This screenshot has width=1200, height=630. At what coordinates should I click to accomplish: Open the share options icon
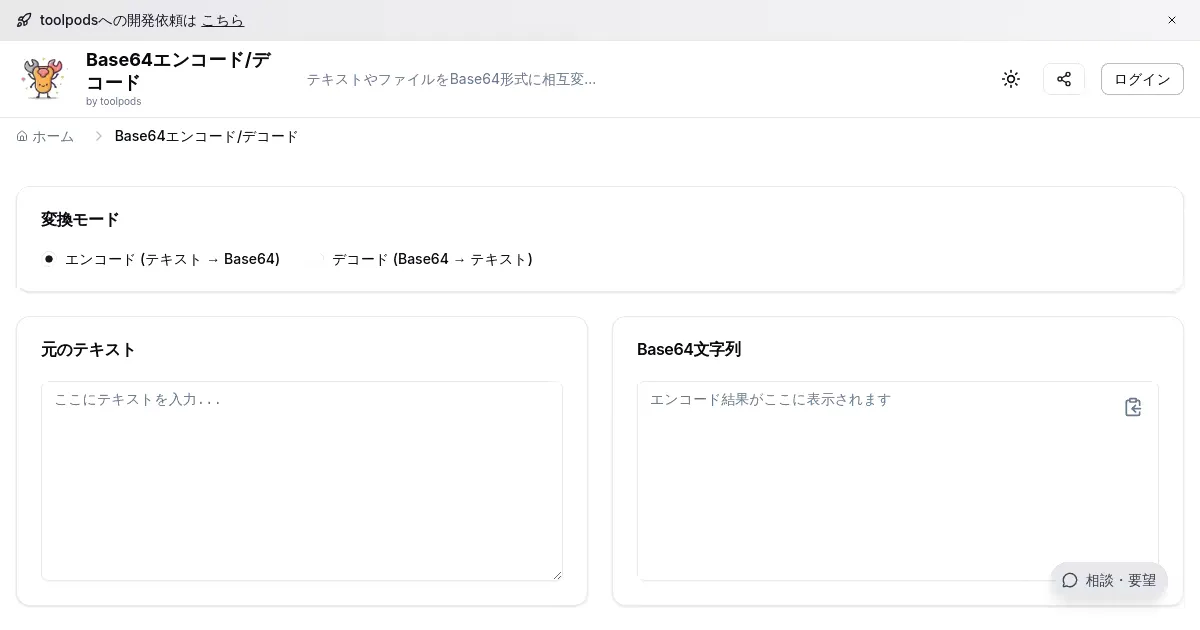[1064, 79]
